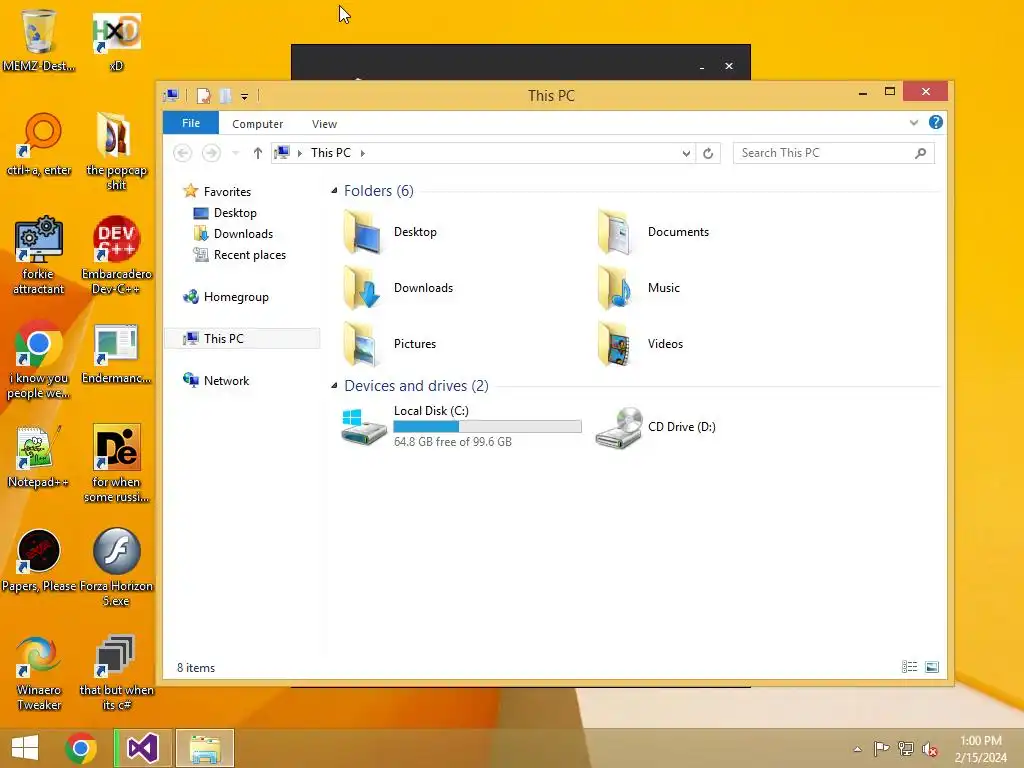Viewport: 1024px width, 768px height.
Task: Click the search magnifier icon
Action: click(x=920, y=153)
